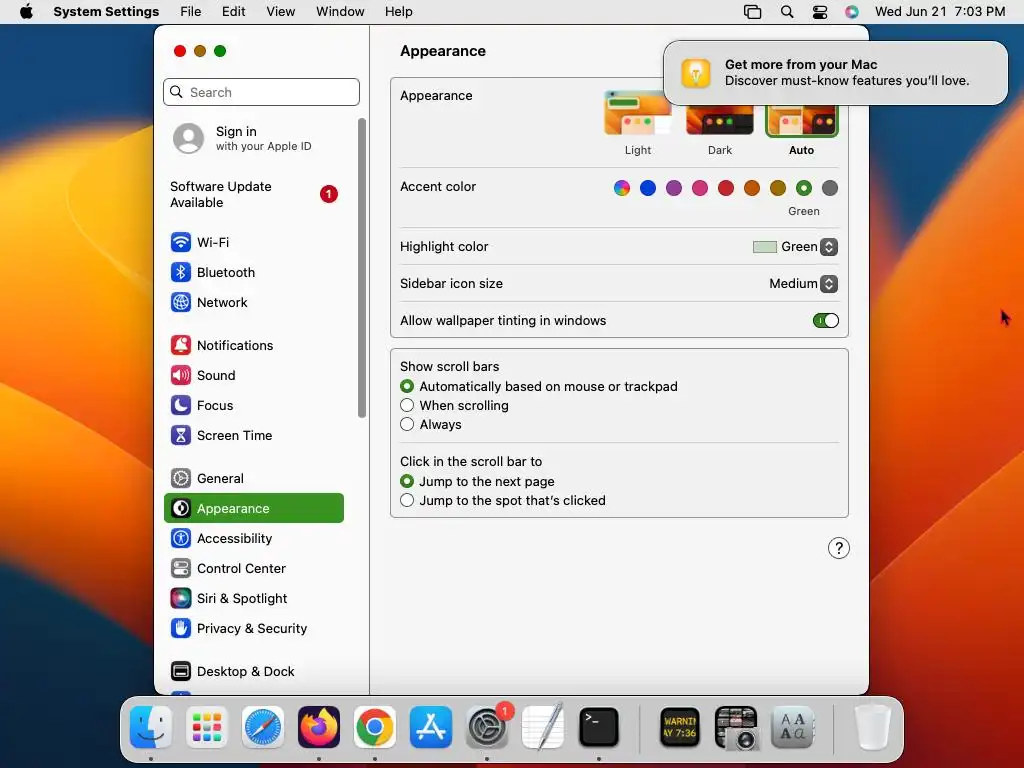Open Control Center from menu bar
The image size is (1024, 768).
coord(820,12)
